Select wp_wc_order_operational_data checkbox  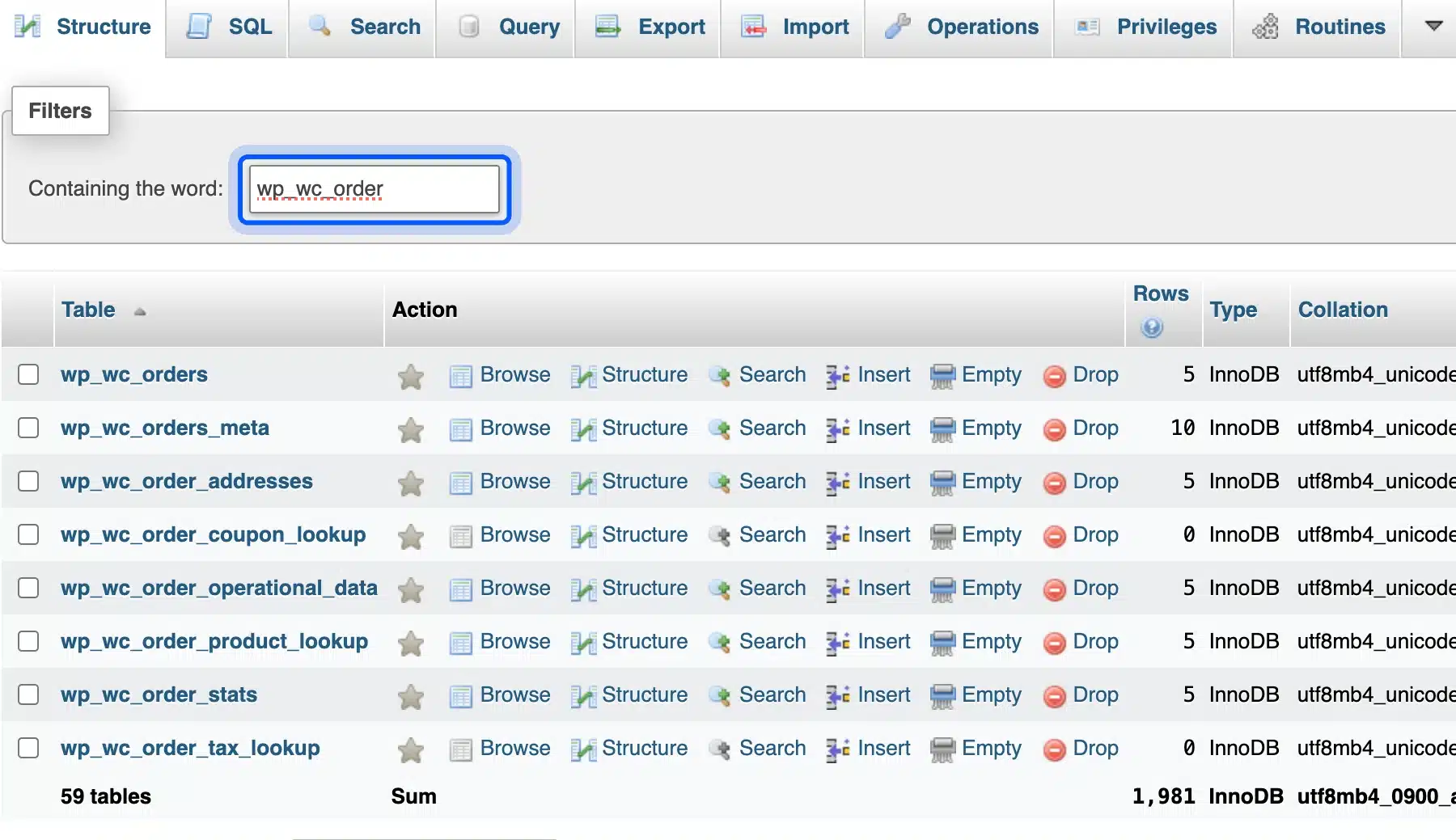tap(28, 588)
